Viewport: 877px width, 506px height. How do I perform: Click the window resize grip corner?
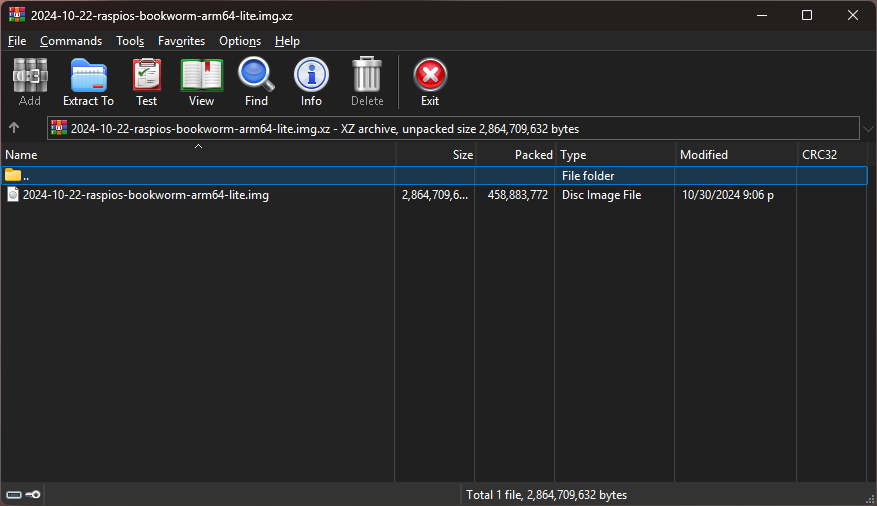pyautogui.click(x=870, y=499)
